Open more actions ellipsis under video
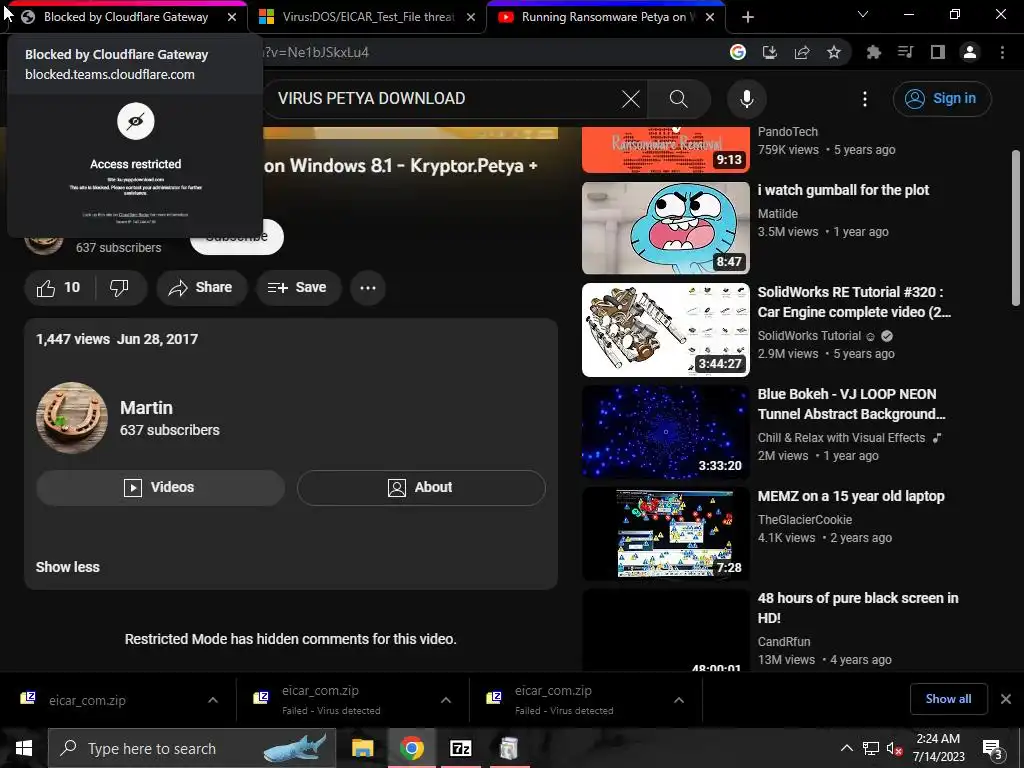This screenshot has width=1024, height=768. [x=368, y=287]
